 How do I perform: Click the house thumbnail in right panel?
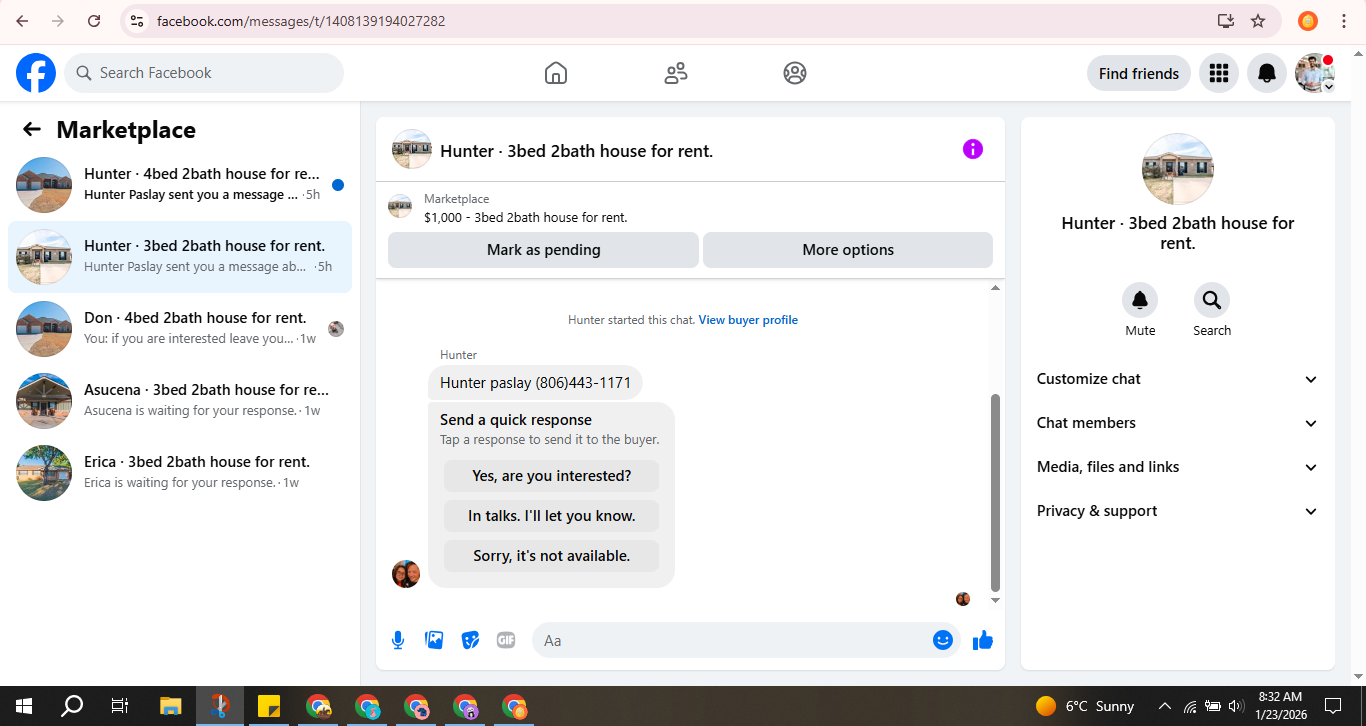coord(1178,169)
